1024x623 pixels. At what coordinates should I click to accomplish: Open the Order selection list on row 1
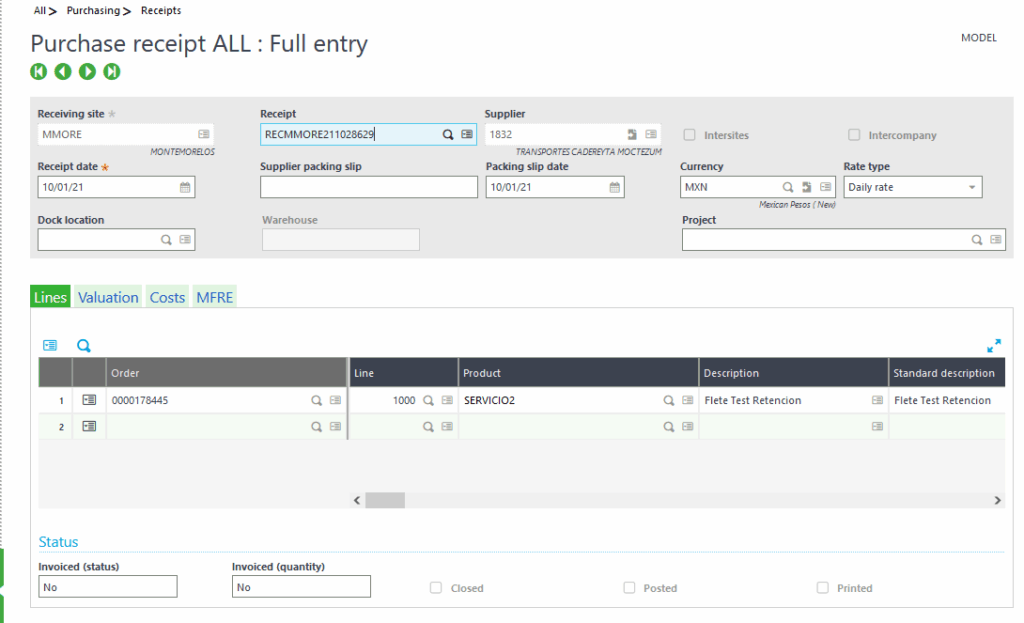(332, 399)
